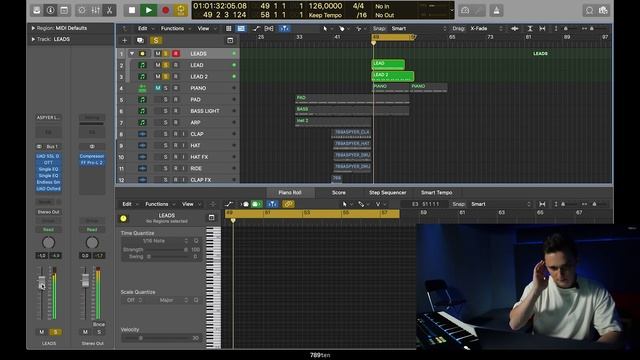
Task: Click the waveform zoom button
Action: (515, 29)
